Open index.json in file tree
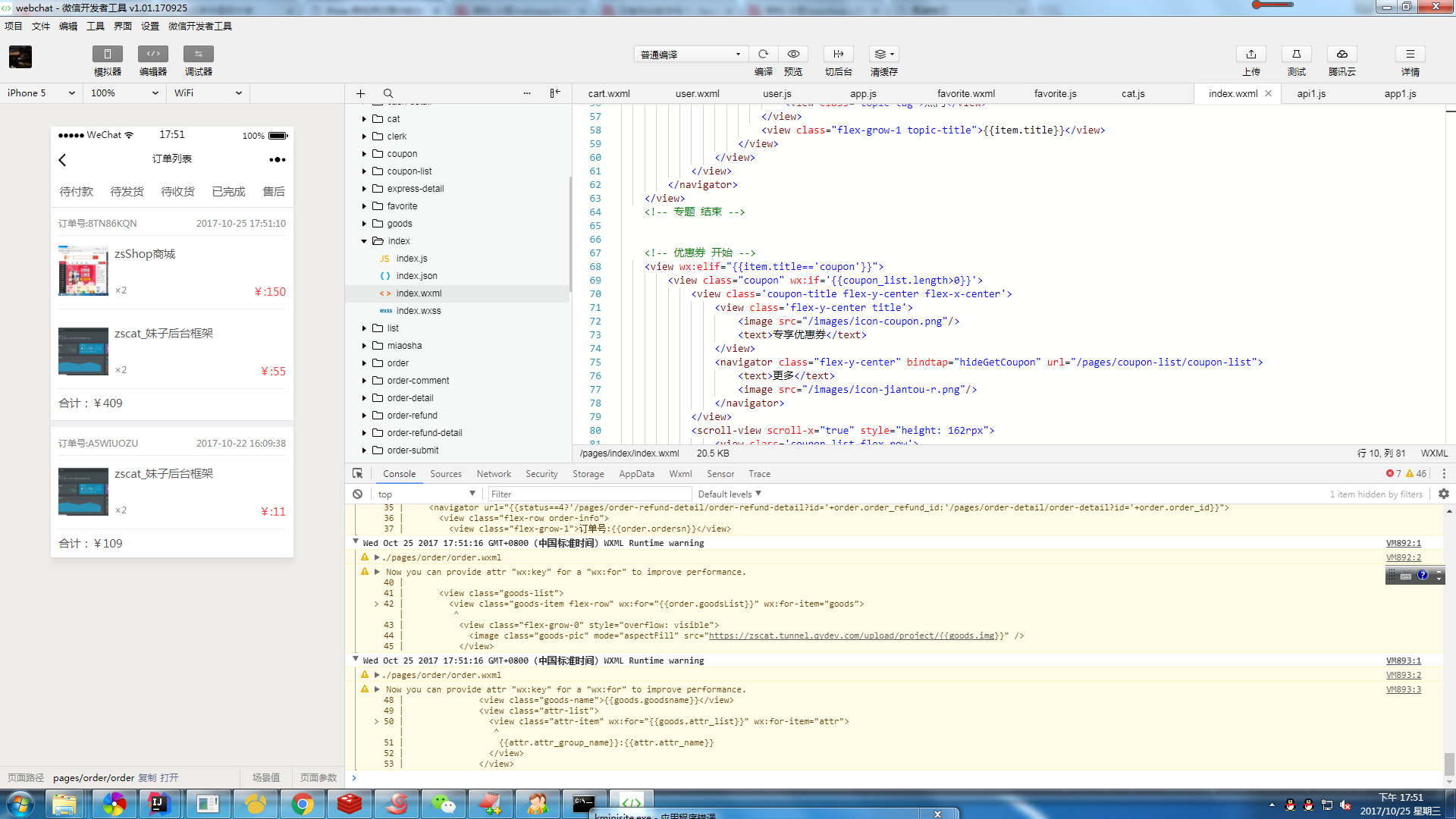 point(416,276)
